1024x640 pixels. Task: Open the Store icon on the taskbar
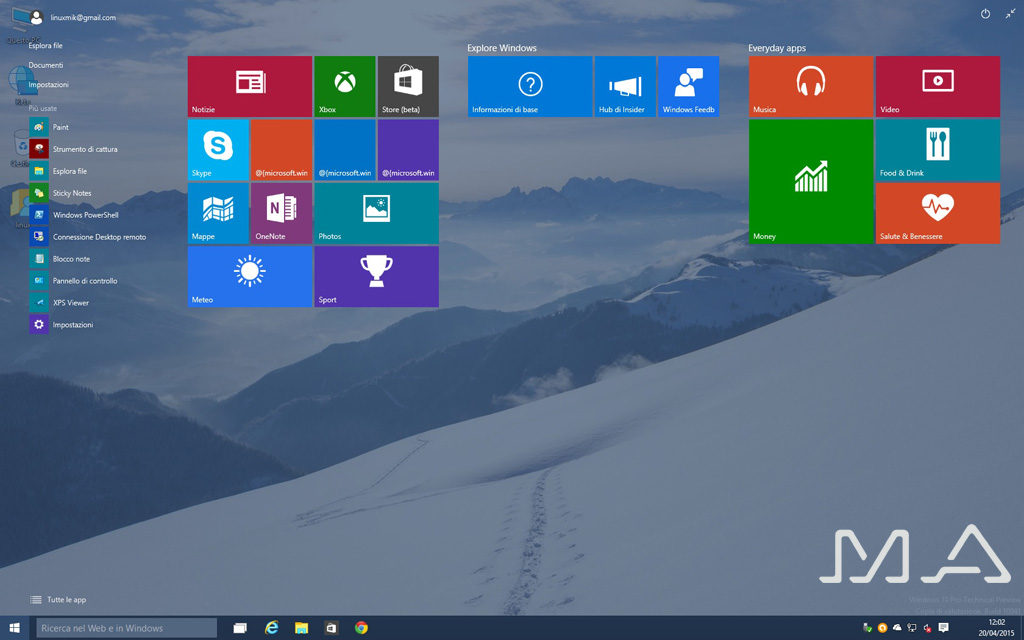(x=331, y=628)
